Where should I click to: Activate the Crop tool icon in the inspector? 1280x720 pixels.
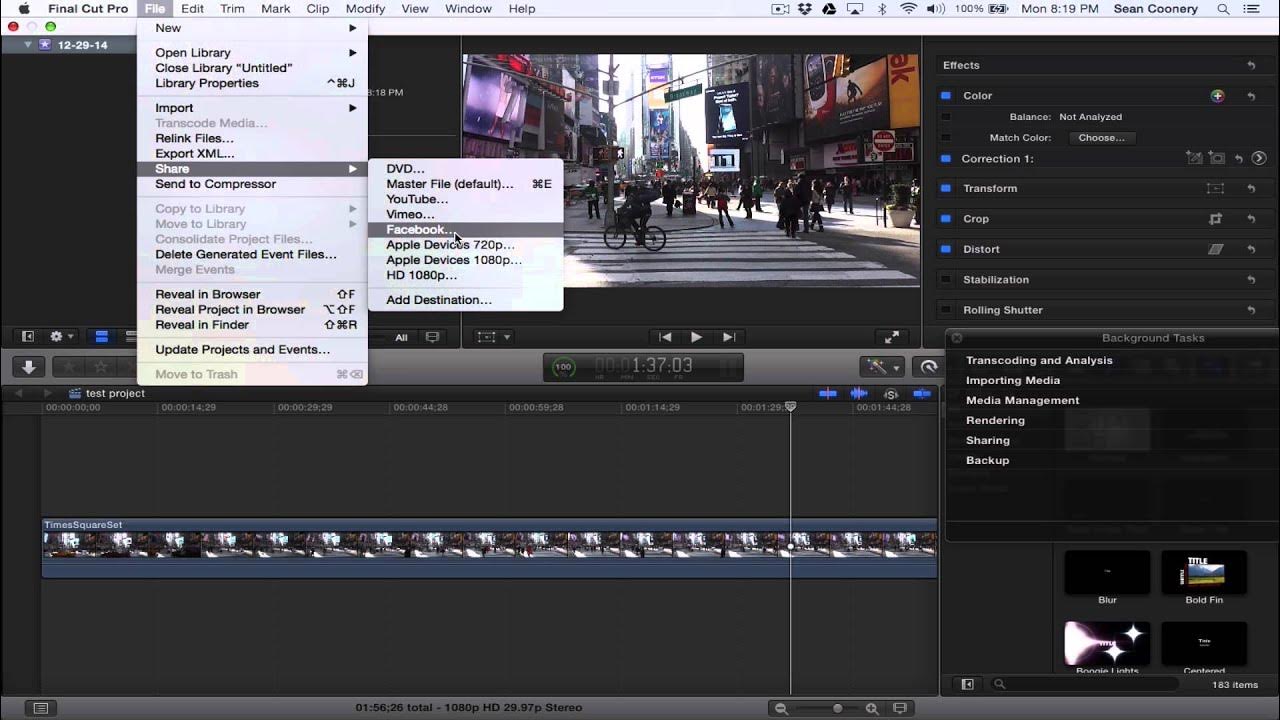point(1215,219)
